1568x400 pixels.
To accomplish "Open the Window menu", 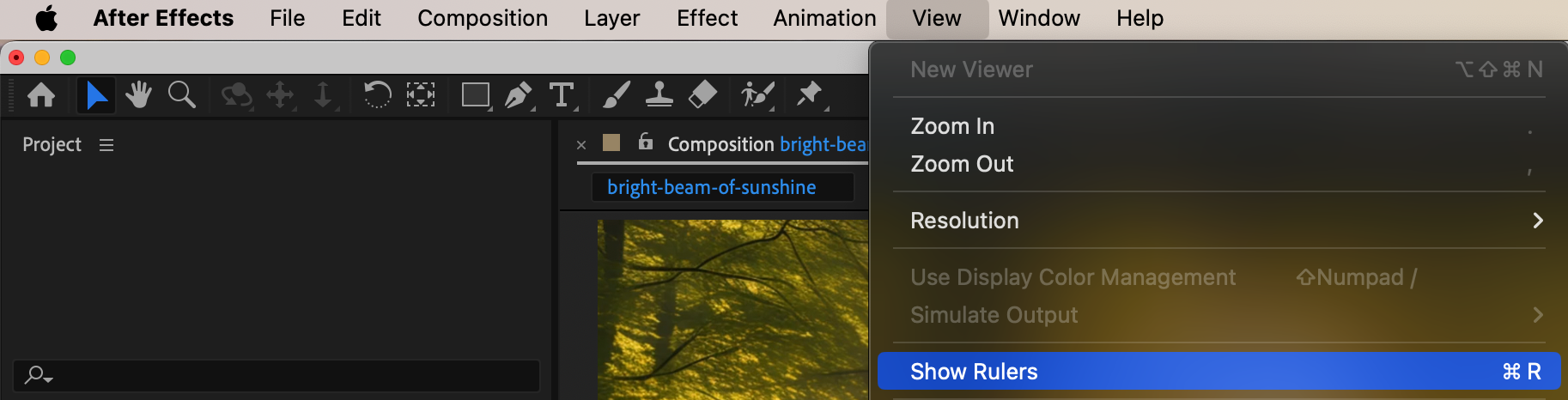I will coord(1039,18).
